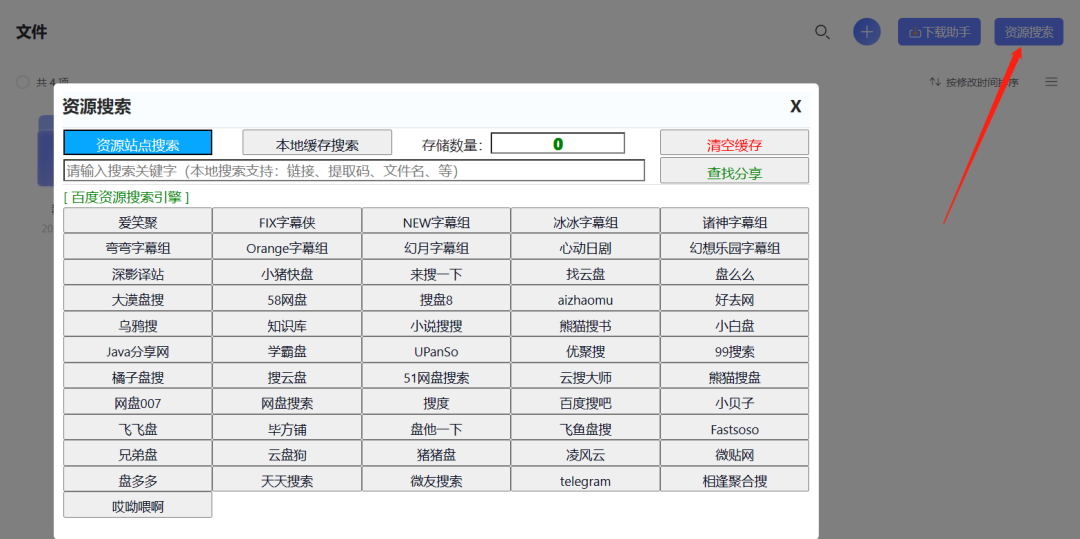Switch to 资源站点搜索 tab
The height and width of the screenshot is (539, 1080).
tap(138, 142)
